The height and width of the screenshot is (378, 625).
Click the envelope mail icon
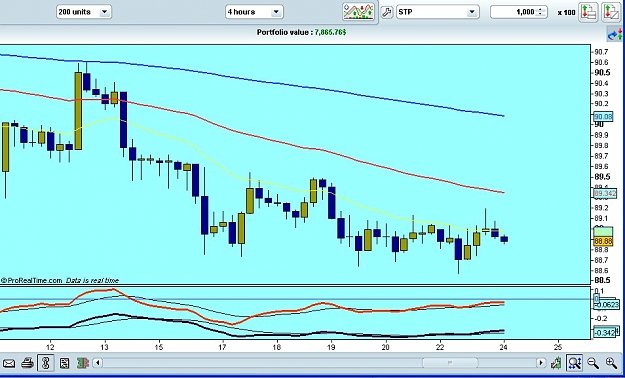[x=9, y=363]
